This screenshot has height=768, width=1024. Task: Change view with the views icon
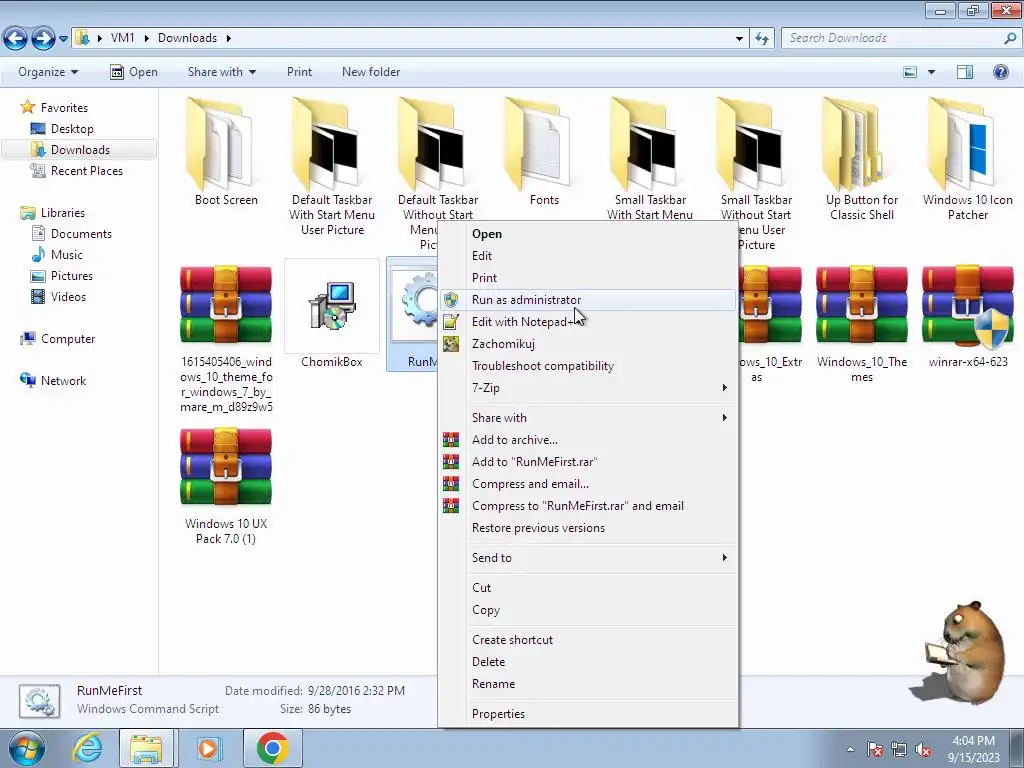[910, 72]
